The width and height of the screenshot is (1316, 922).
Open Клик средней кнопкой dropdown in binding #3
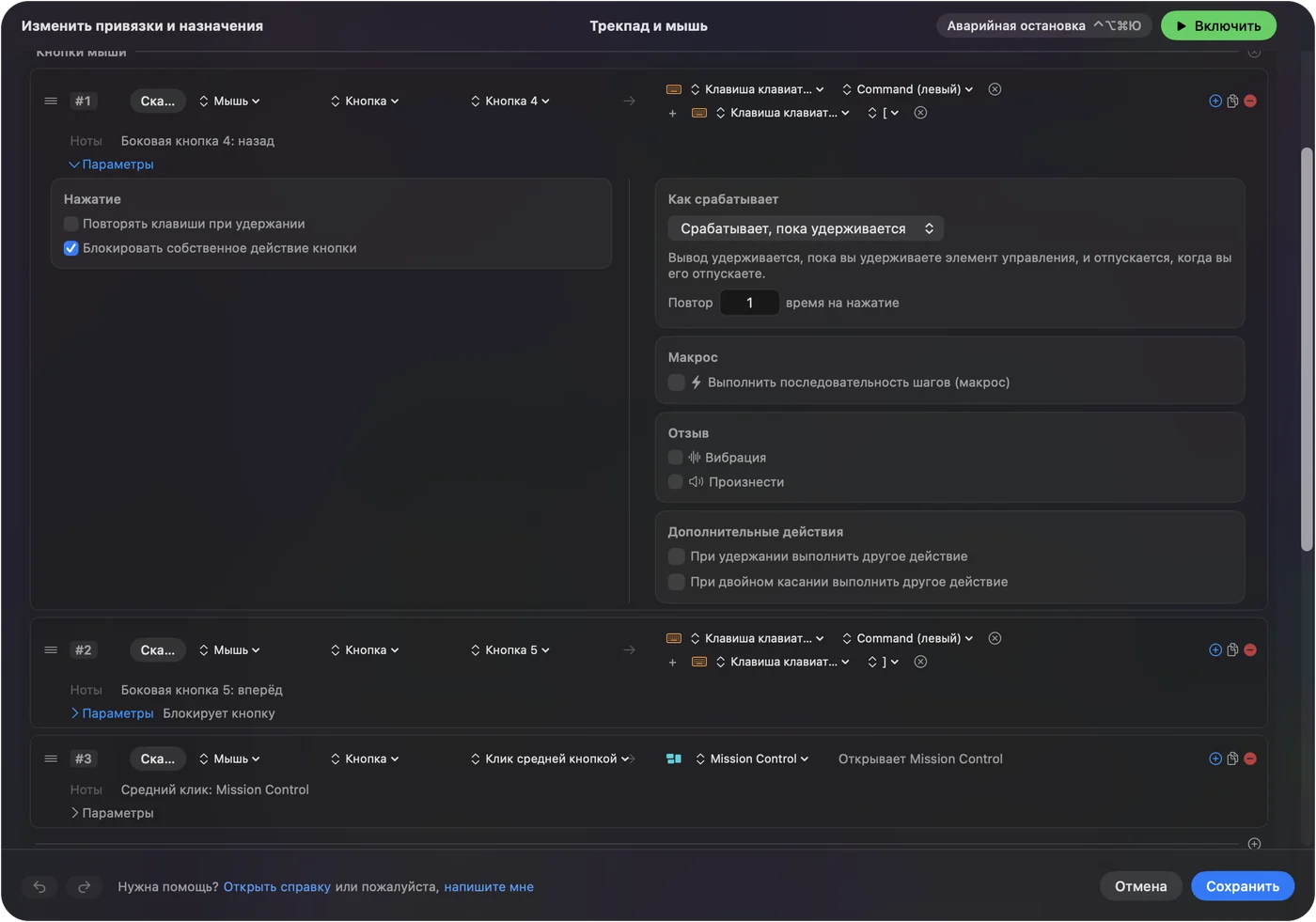pyautogui.click(x=551, y=758)
